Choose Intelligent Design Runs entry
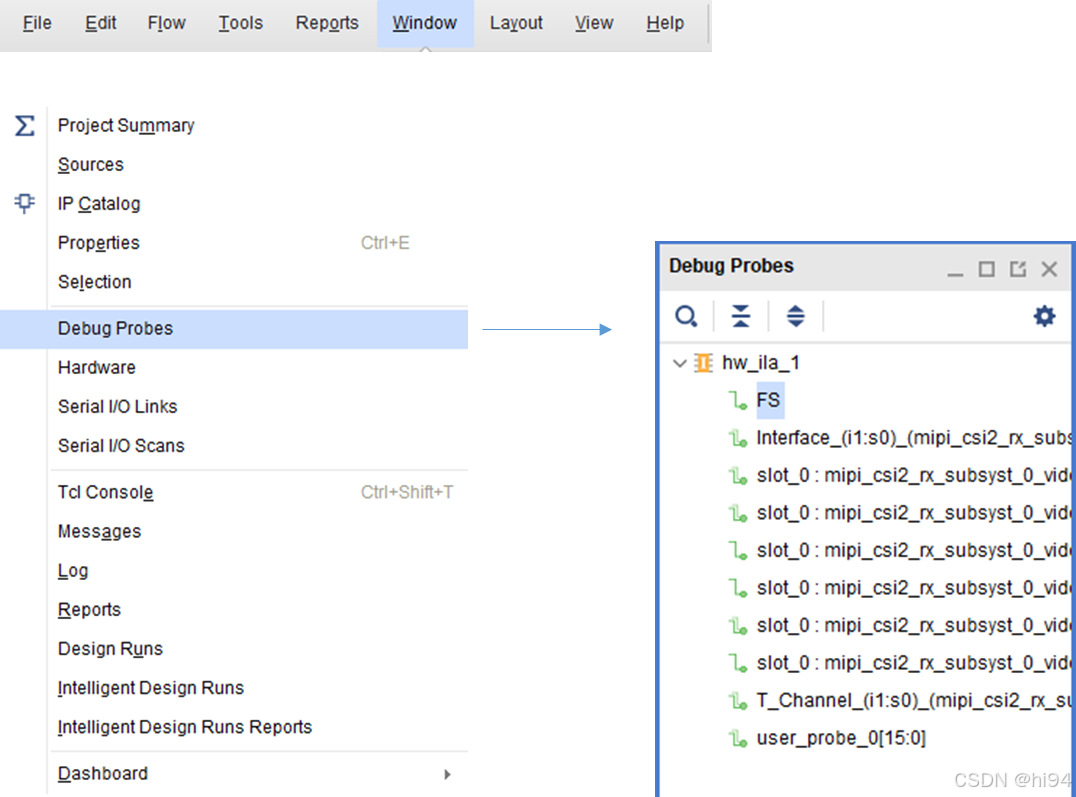The width and height of the screenshot is (1076, 797). 151,689
